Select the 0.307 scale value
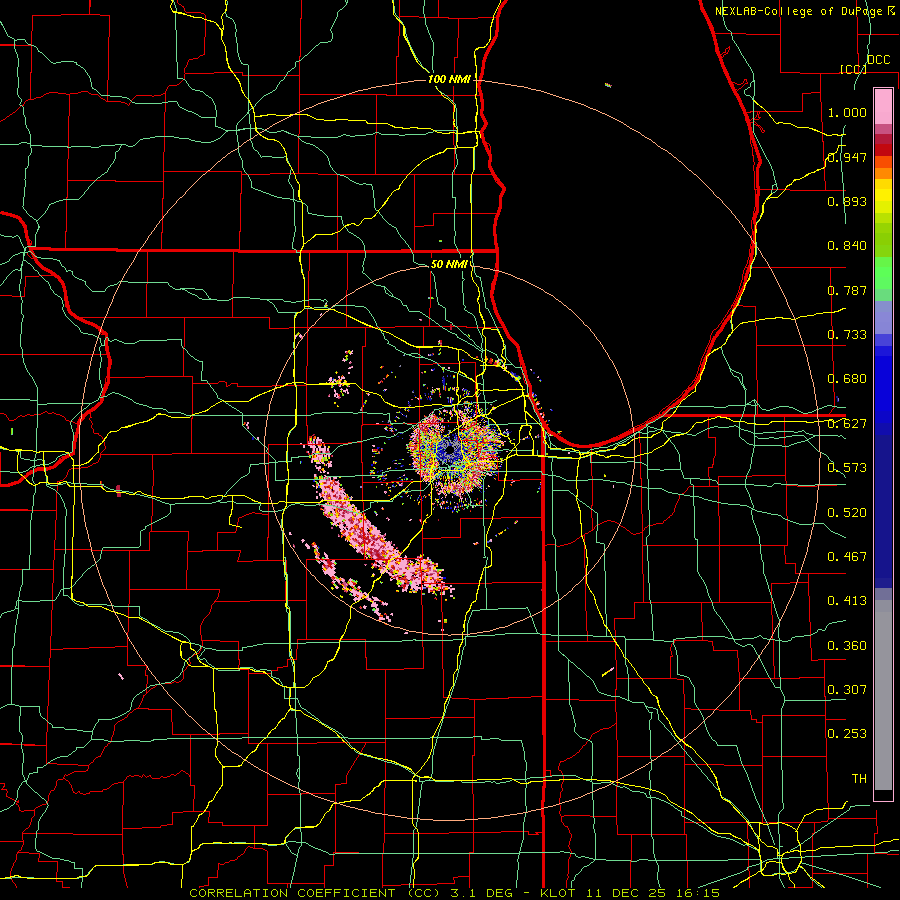Screen dimensions: 900x900 [847, 690]
